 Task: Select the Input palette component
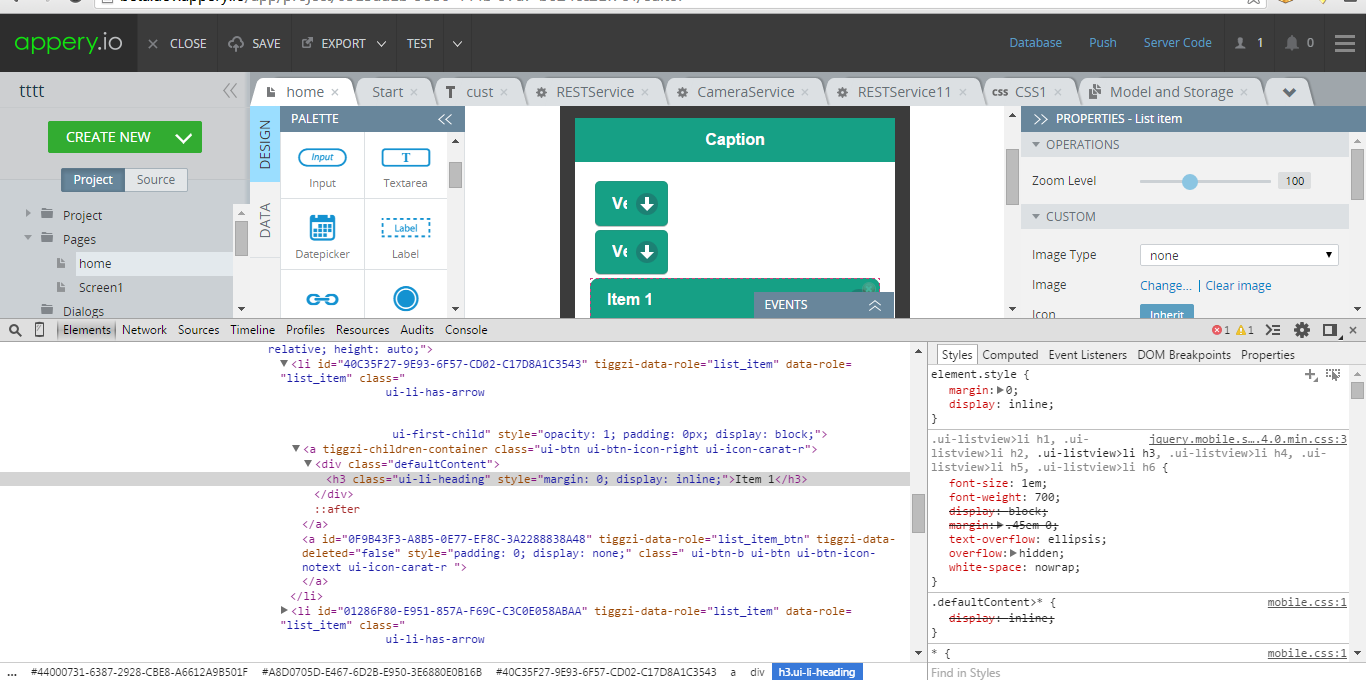pyautogui.click(x=322, y=167)
